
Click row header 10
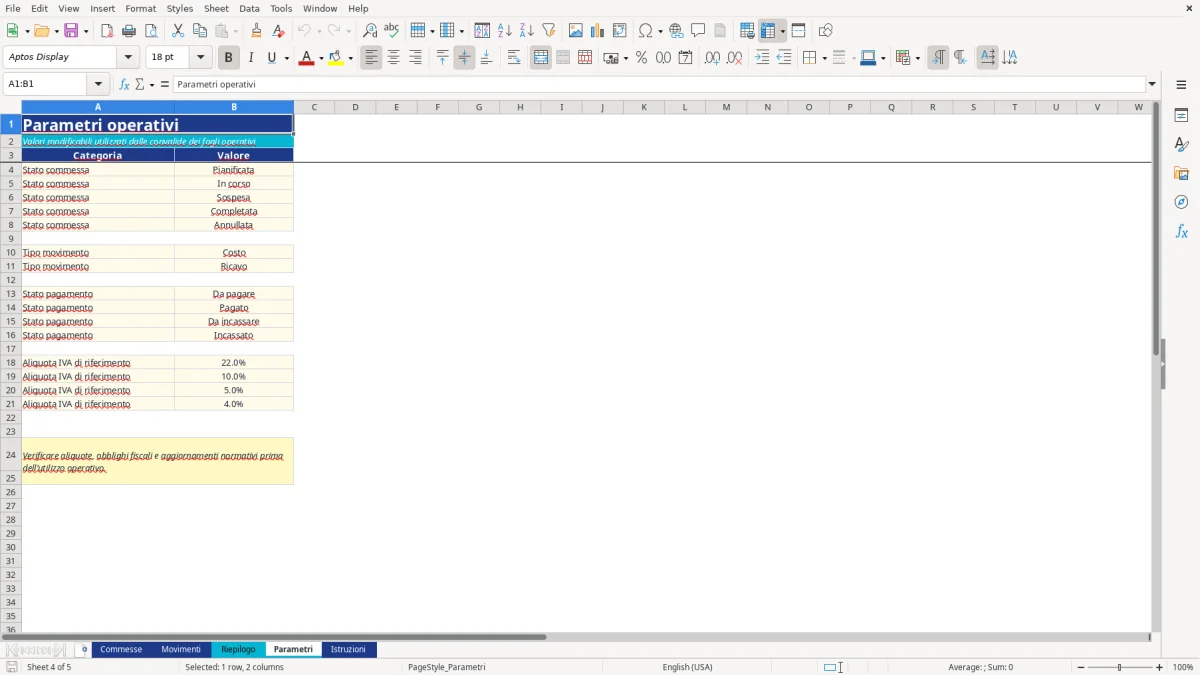[11, 252]
